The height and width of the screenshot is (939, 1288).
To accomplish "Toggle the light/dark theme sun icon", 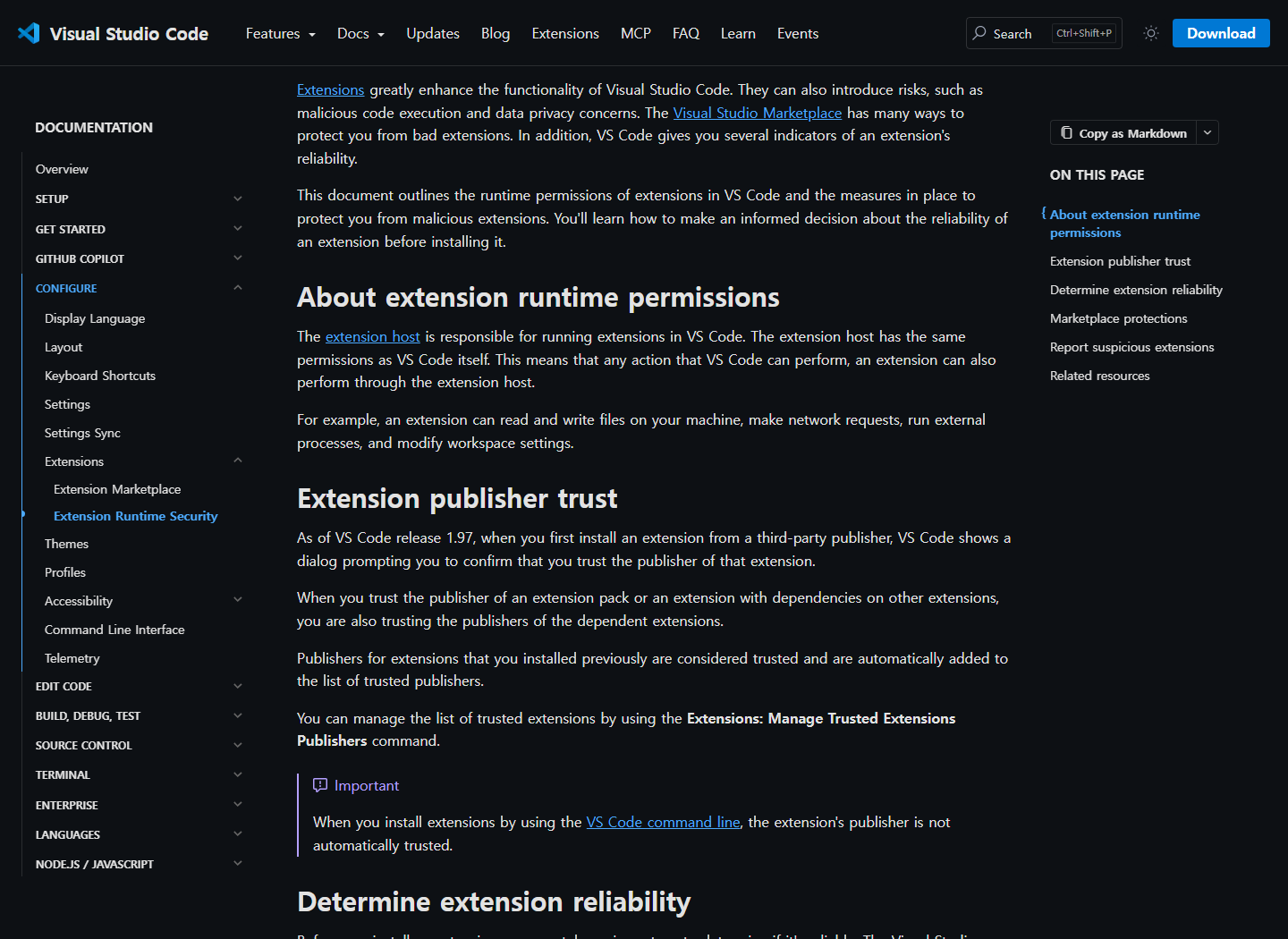I will click(1151, 33).
